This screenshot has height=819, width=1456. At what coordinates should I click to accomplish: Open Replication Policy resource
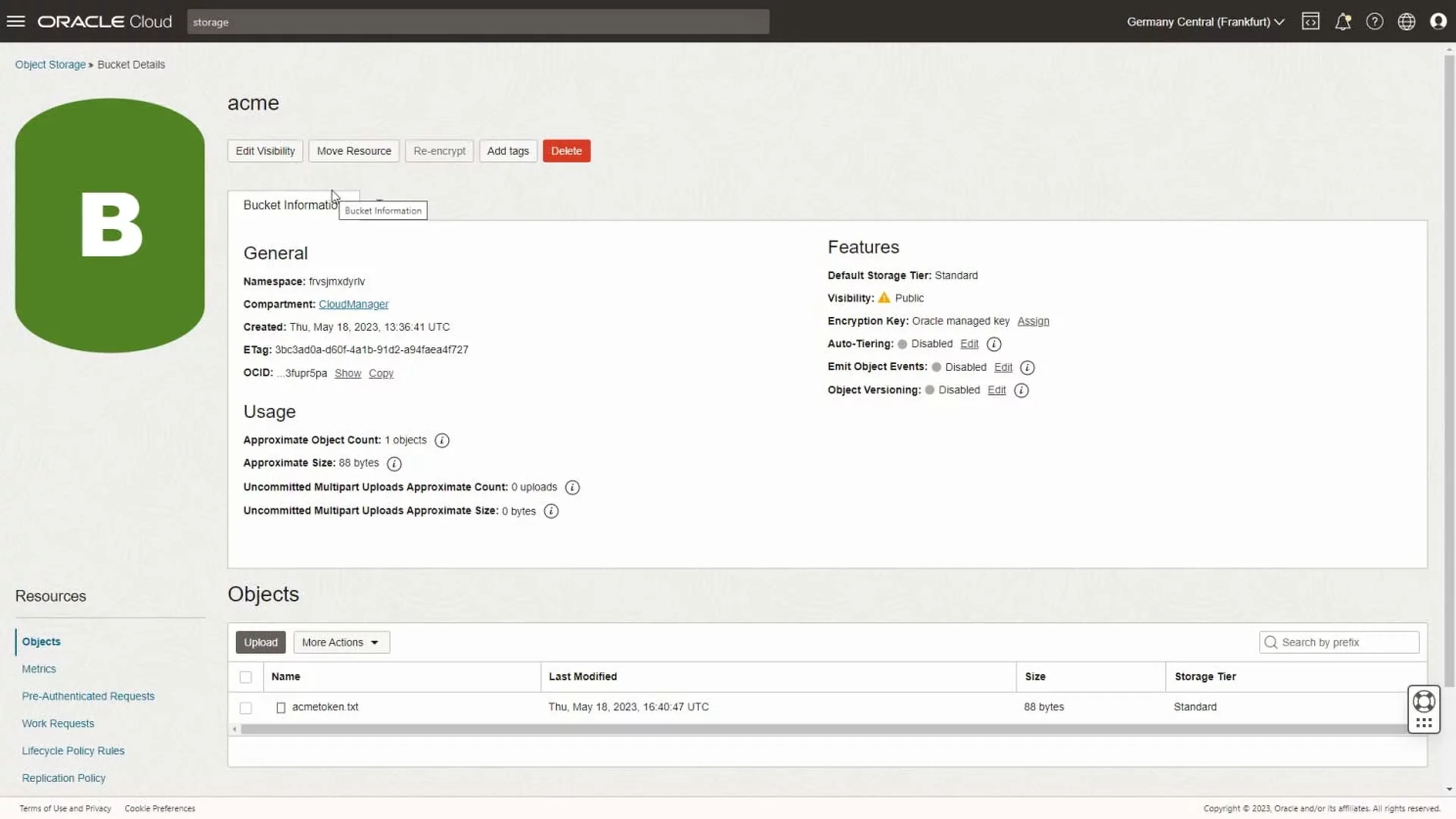63,778
